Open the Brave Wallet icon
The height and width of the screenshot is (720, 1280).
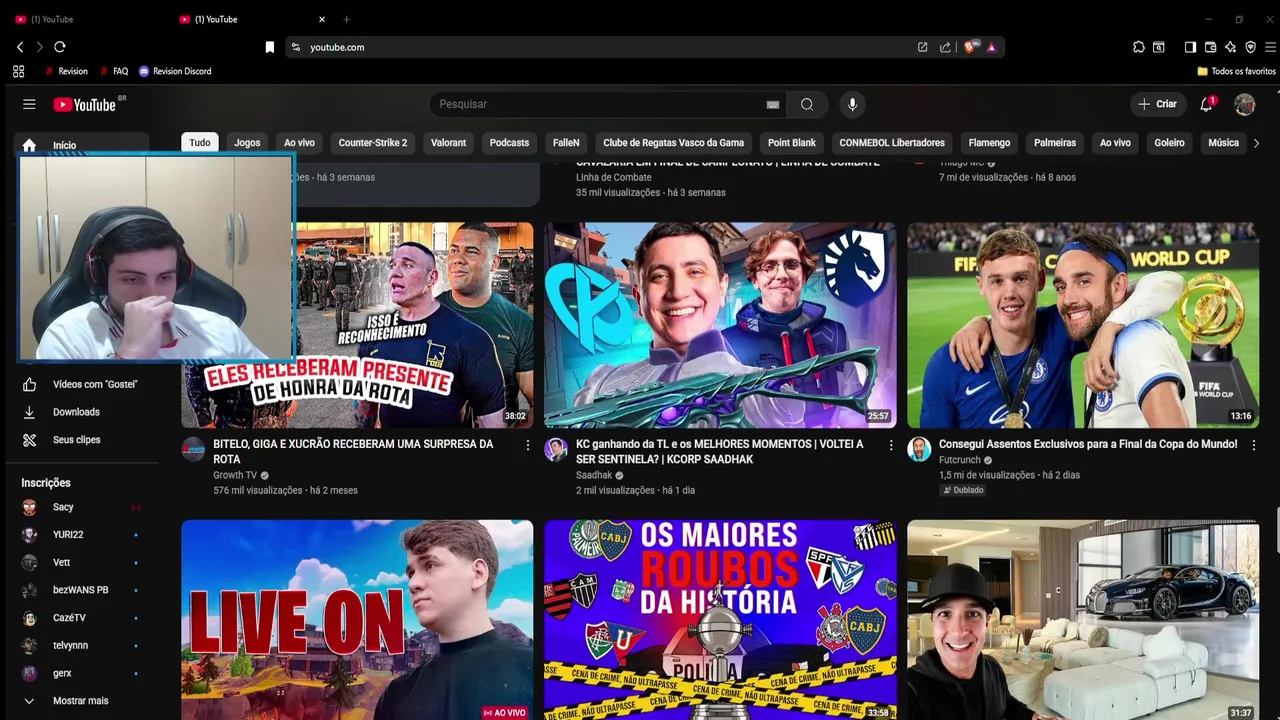pos(1210,47)
